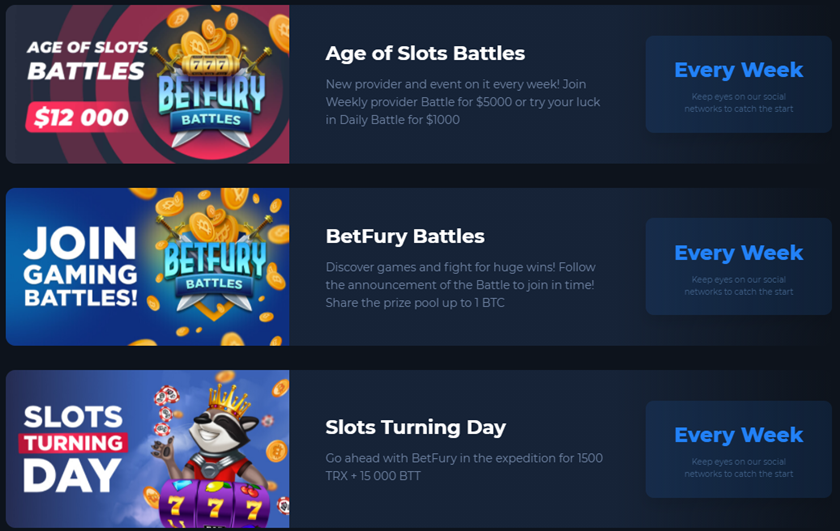This screenshot has width=840, height=531.
Task: Click the JOIN GAMING BATTLES banner text
Action: pyautogui.click(x=80, y=266)
